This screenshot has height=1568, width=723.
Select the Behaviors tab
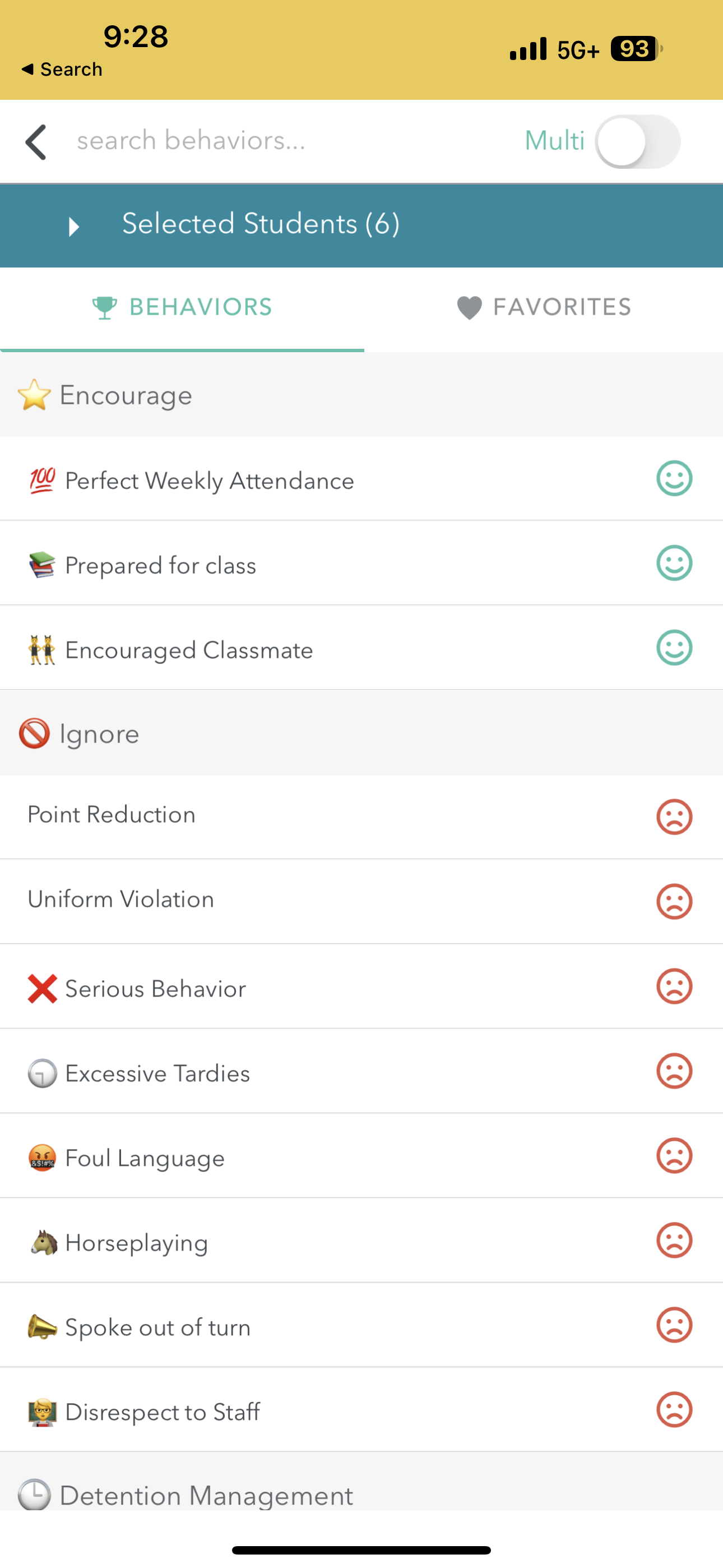click(182, 307)
